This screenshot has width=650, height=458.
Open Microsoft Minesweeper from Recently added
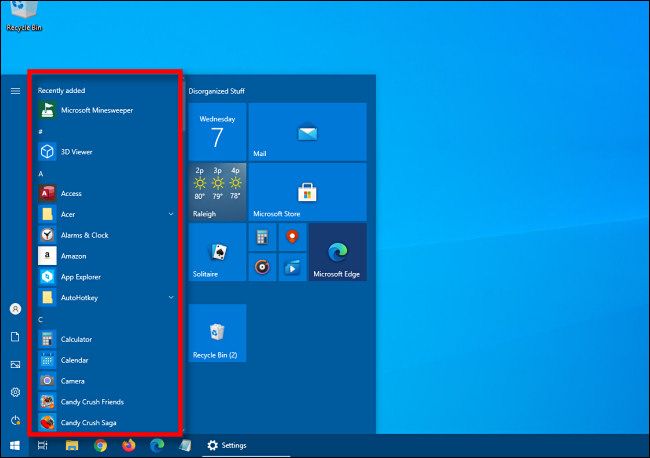pos(106,110)
